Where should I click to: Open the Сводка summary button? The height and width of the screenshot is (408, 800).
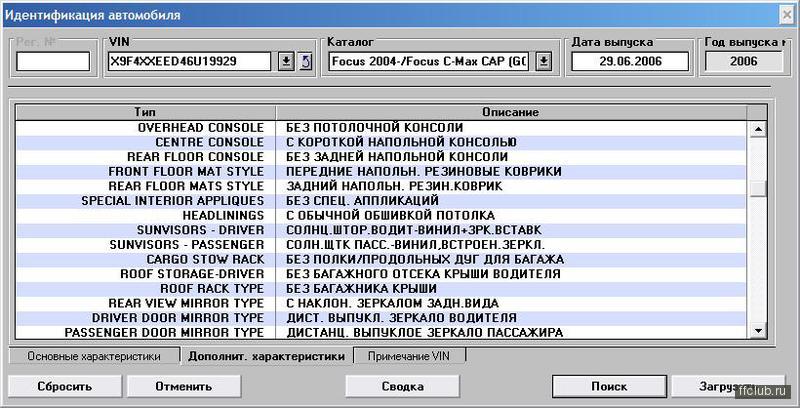click(x=403, y=386)
